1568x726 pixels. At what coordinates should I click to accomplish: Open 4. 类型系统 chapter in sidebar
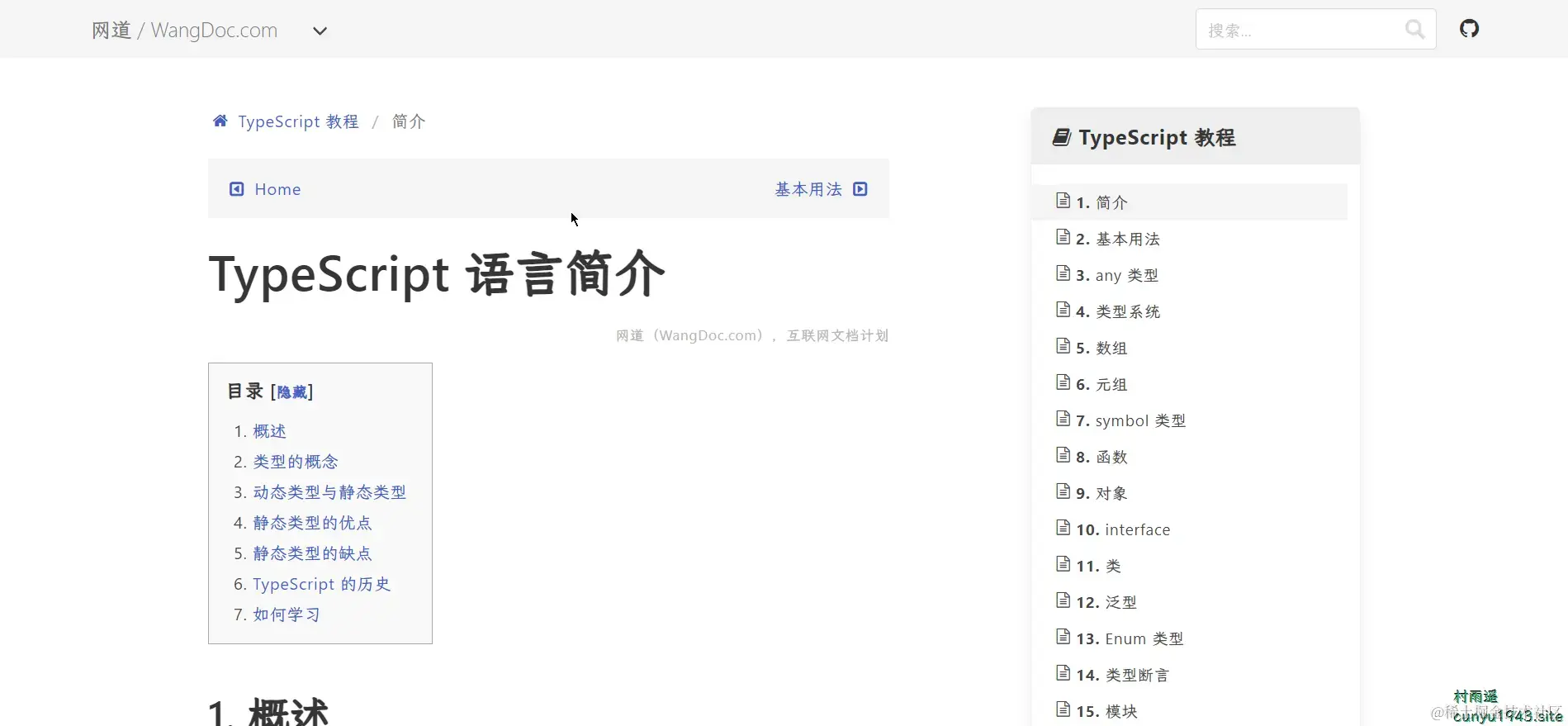point(1189,311)
